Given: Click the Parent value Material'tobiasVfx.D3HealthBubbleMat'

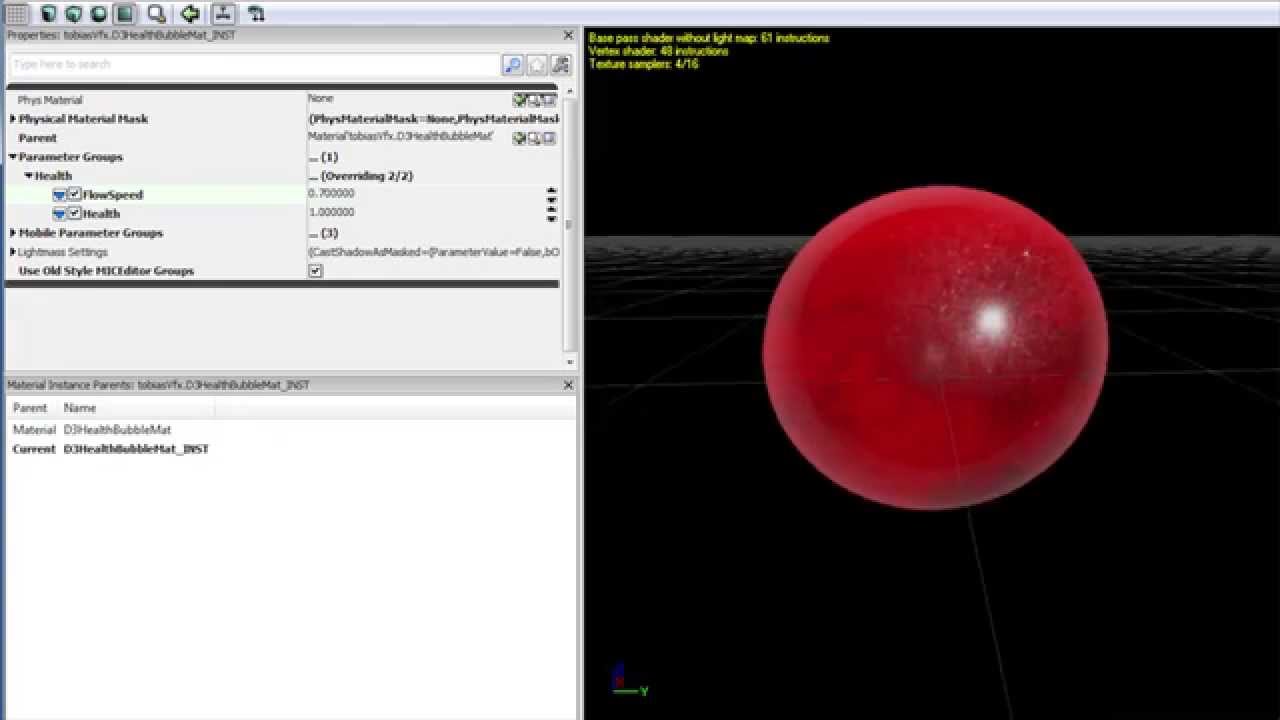Looking at the screenshot, I should pyautogui.click(x=400, y=137).
